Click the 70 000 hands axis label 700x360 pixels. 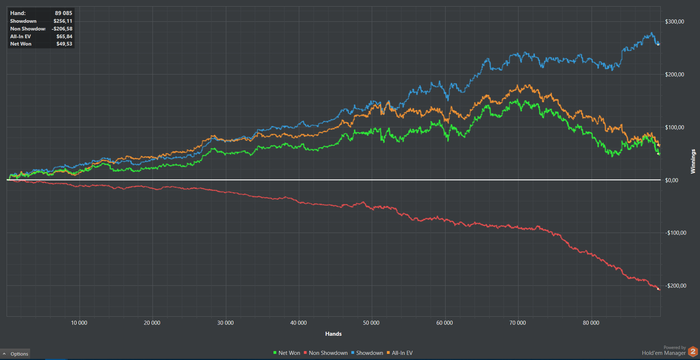(518, 322)
